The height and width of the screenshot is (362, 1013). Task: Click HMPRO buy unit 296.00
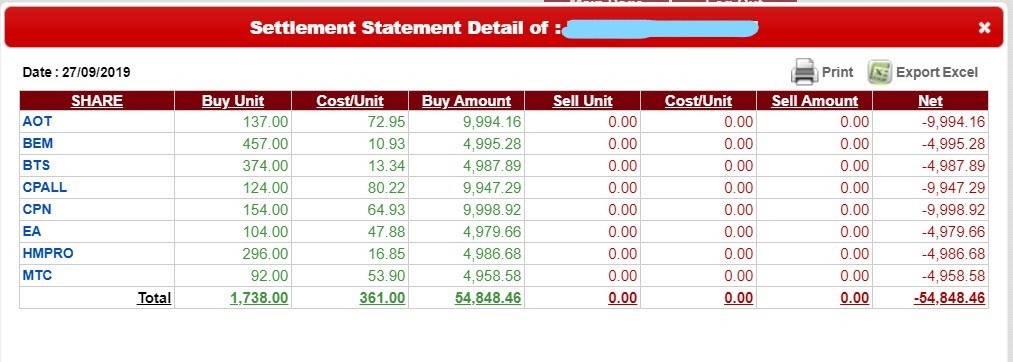click(266, 254)
